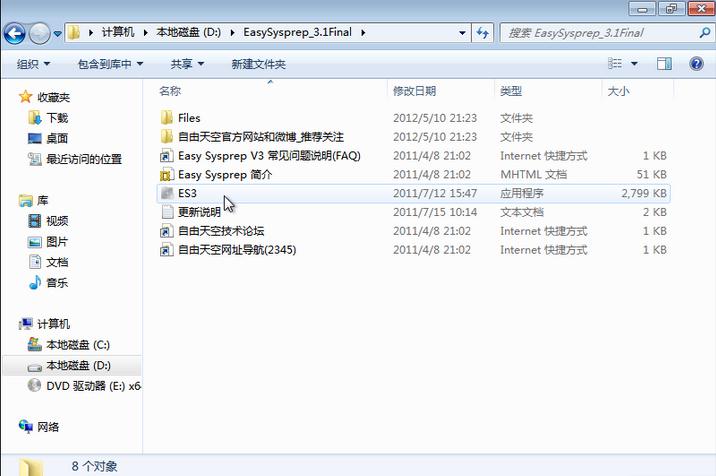Click the file name ES3
Screen dimensions: 716x476
[187, 193]
